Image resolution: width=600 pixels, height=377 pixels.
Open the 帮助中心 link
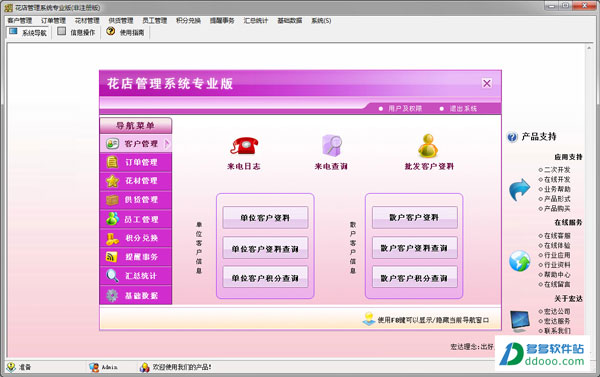(557, 274)
